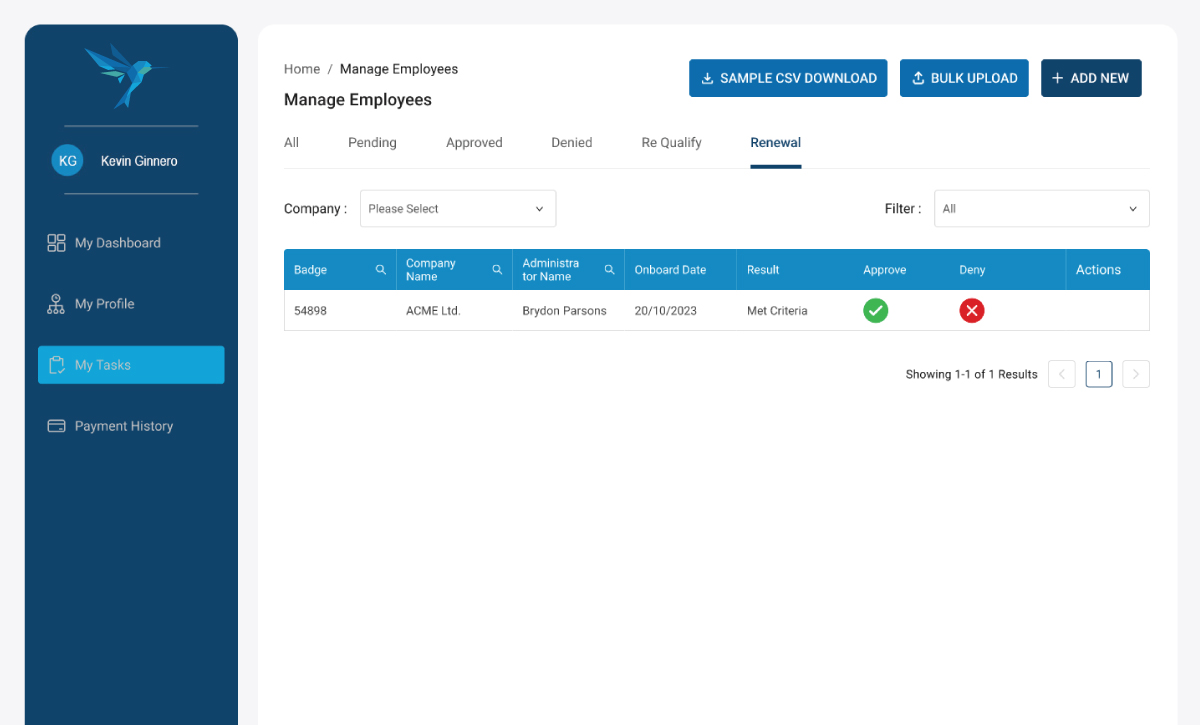Switch to the Denied tab
1200x725 pixels.
click(572, 143)
